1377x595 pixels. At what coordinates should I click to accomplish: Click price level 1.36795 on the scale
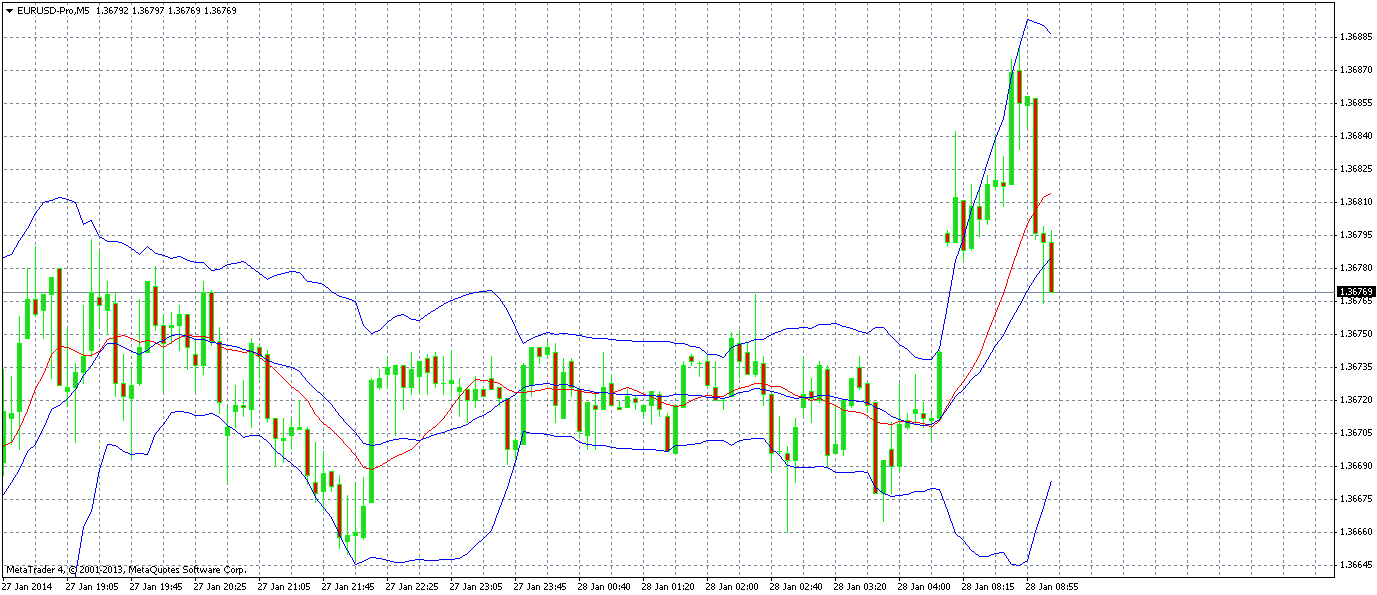click(x=1355, y=235)
